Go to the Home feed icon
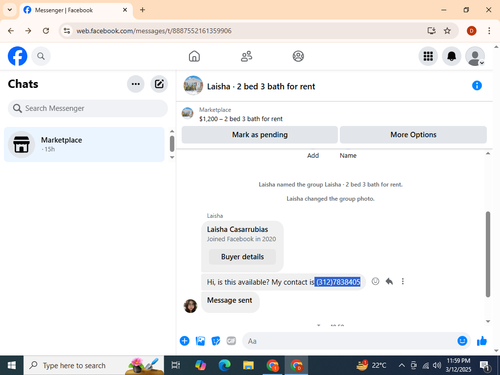 coord(194,56)
